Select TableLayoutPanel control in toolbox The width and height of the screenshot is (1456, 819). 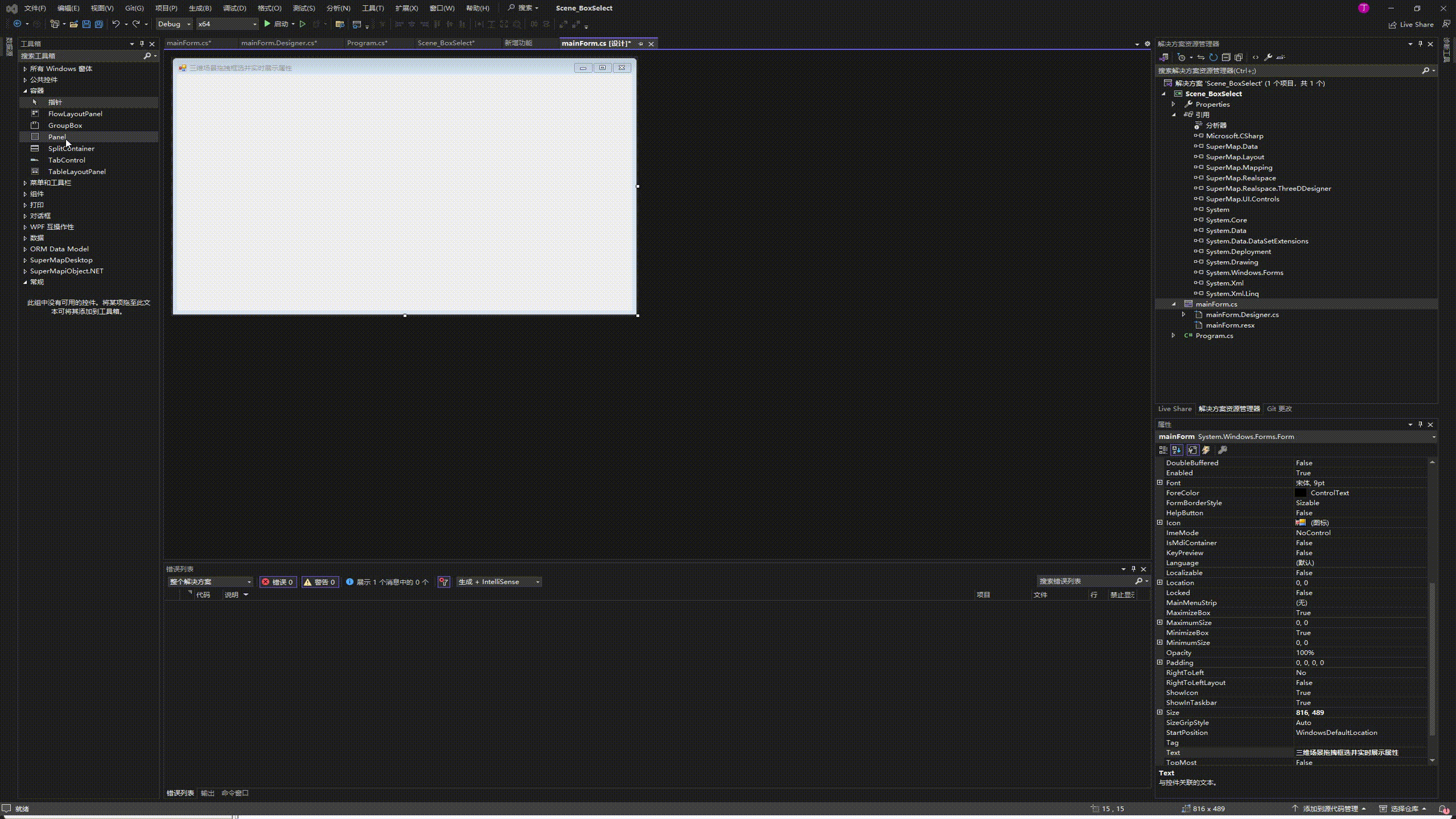[89, 172]
